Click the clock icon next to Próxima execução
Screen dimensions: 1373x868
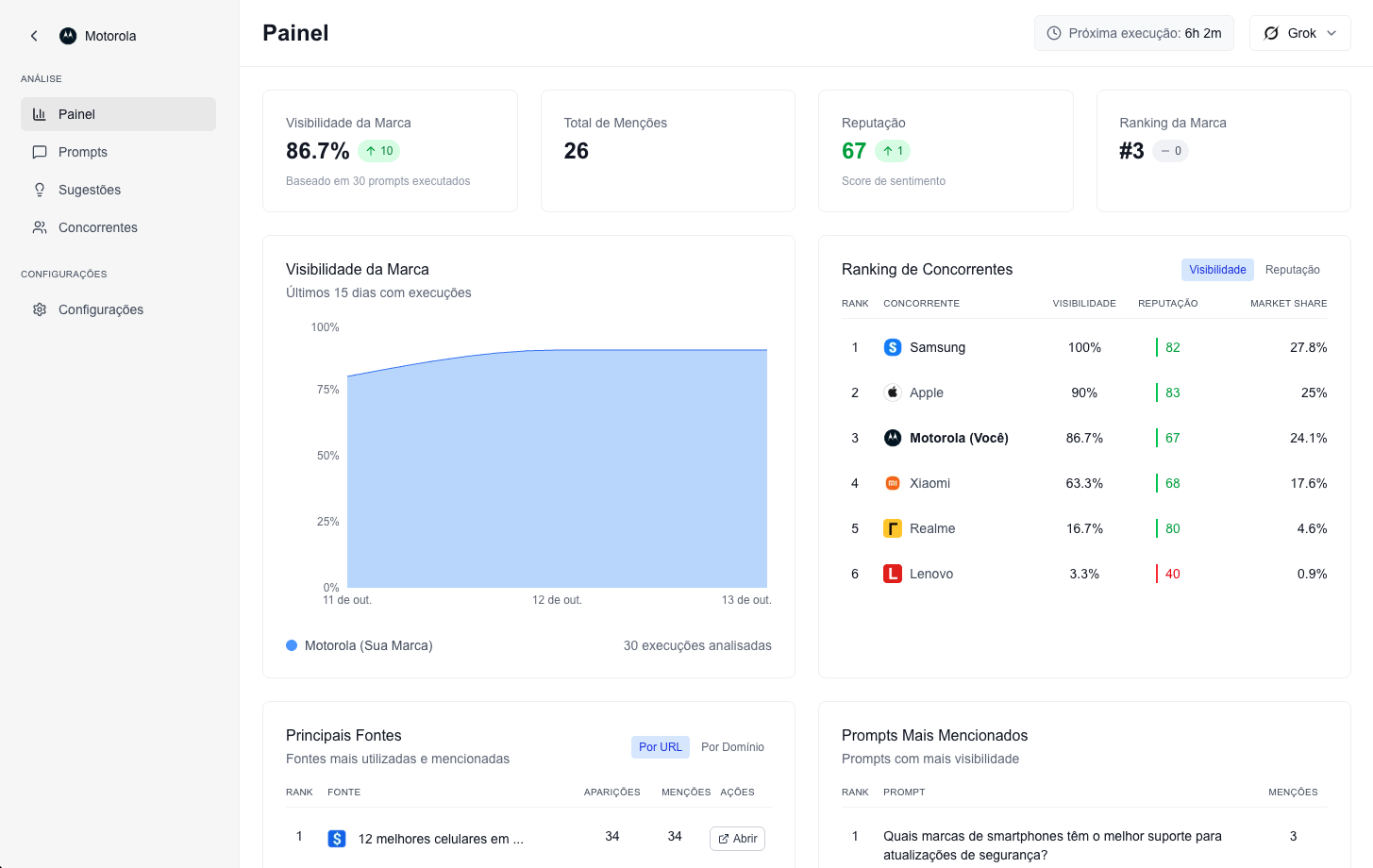tap(1054, 33)
